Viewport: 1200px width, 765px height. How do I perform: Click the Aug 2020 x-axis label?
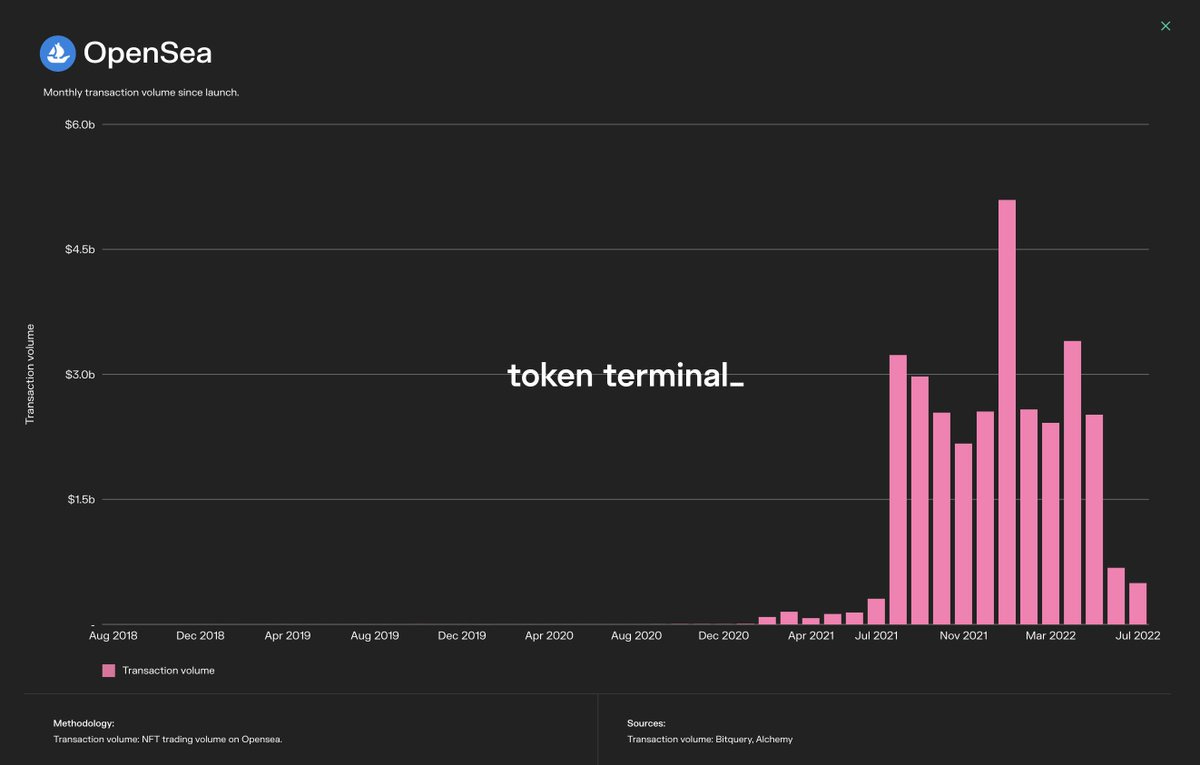(636, 635)
